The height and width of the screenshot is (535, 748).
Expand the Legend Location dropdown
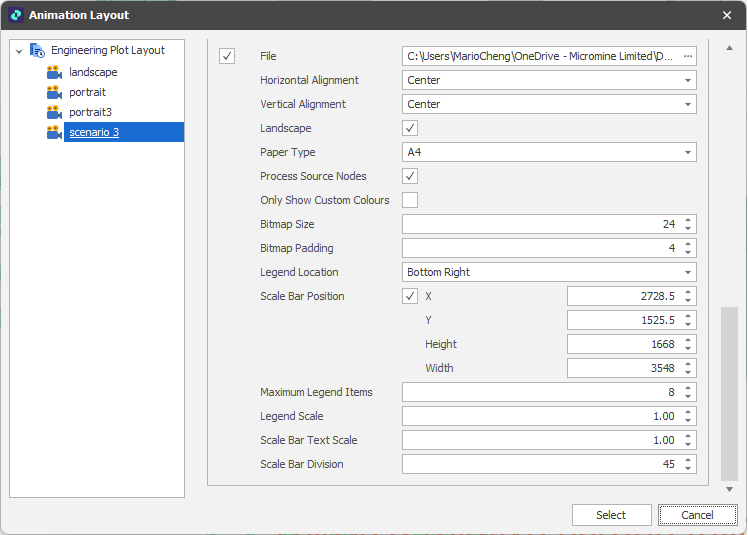tap(688, 272)
